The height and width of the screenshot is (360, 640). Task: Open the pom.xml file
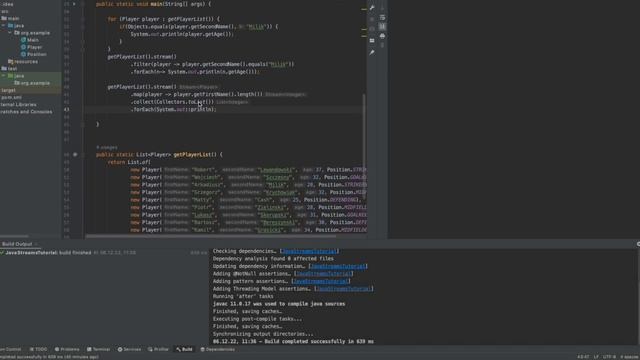point(11,98)
